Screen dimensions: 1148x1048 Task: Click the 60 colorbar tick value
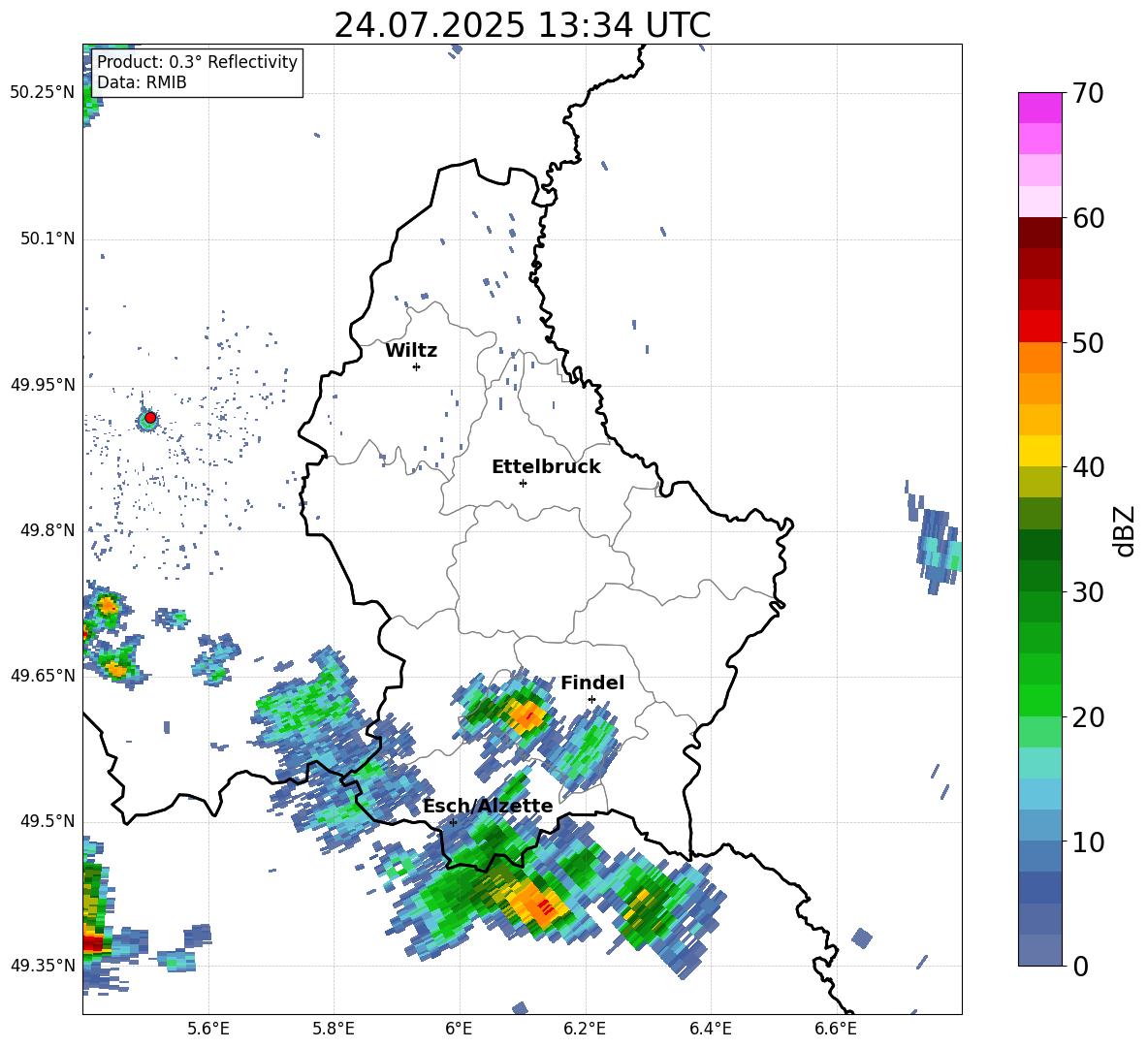pos(1088,218)
